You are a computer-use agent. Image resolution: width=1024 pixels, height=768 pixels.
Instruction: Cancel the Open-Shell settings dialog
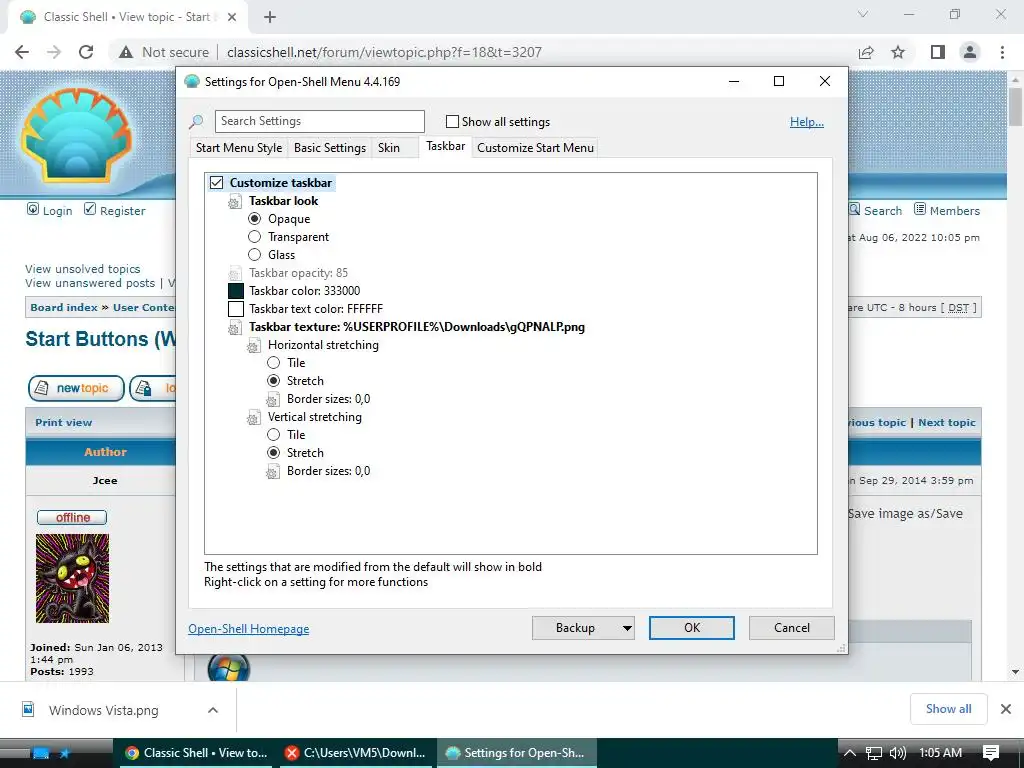pyautogui.click(x=792, y=628)
